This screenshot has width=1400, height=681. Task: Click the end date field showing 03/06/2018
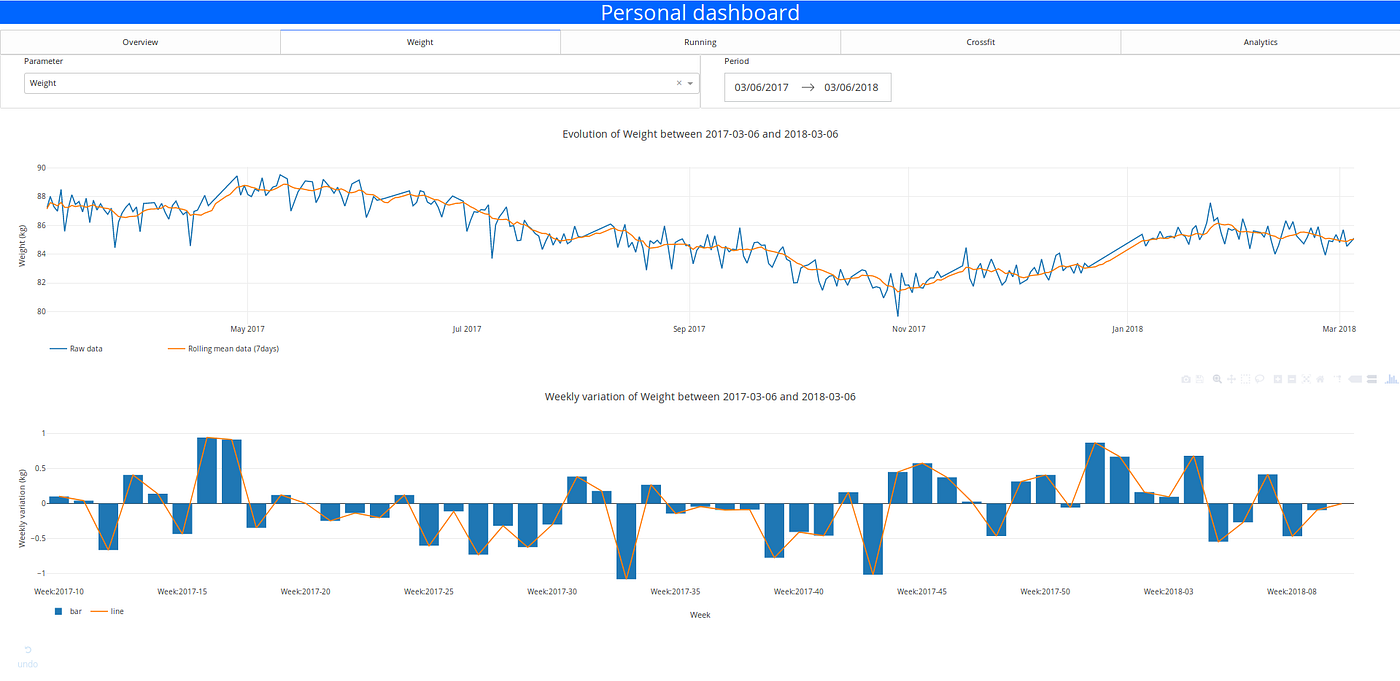coord(851,87)
